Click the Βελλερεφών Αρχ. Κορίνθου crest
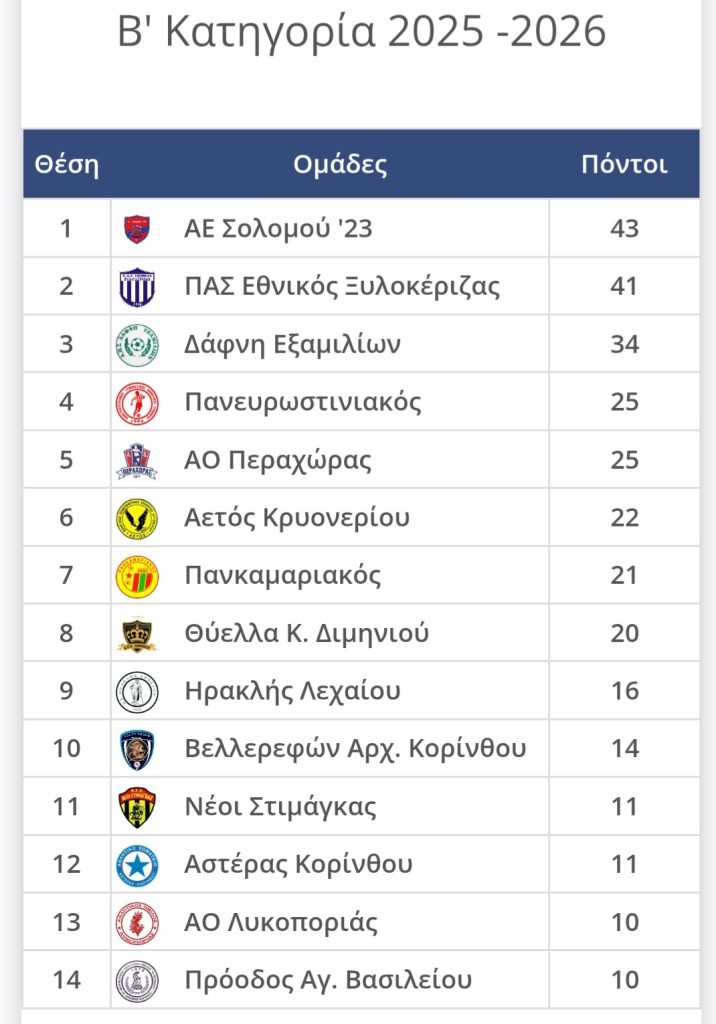The height and width of the screenshot is (1024, 716). [137, 749]
